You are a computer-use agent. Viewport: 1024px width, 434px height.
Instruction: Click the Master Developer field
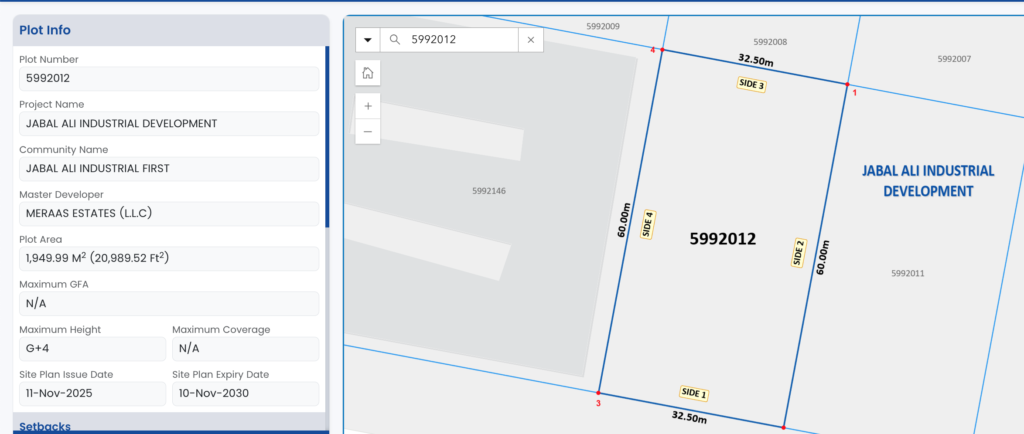pyautogui.click(x=168, y=213)
